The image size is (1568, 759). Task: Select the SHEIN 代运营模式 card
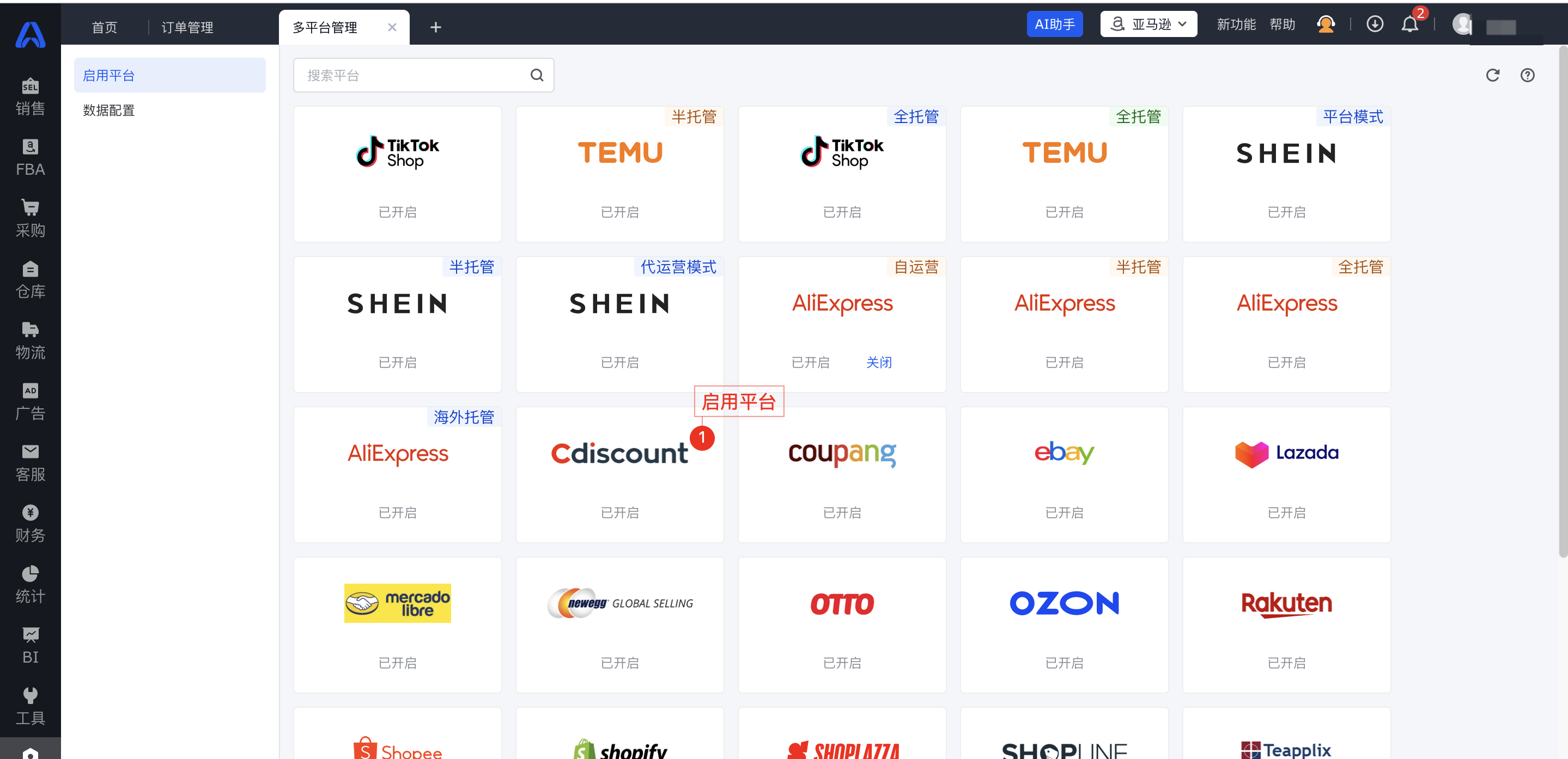(x=619, y=324)
